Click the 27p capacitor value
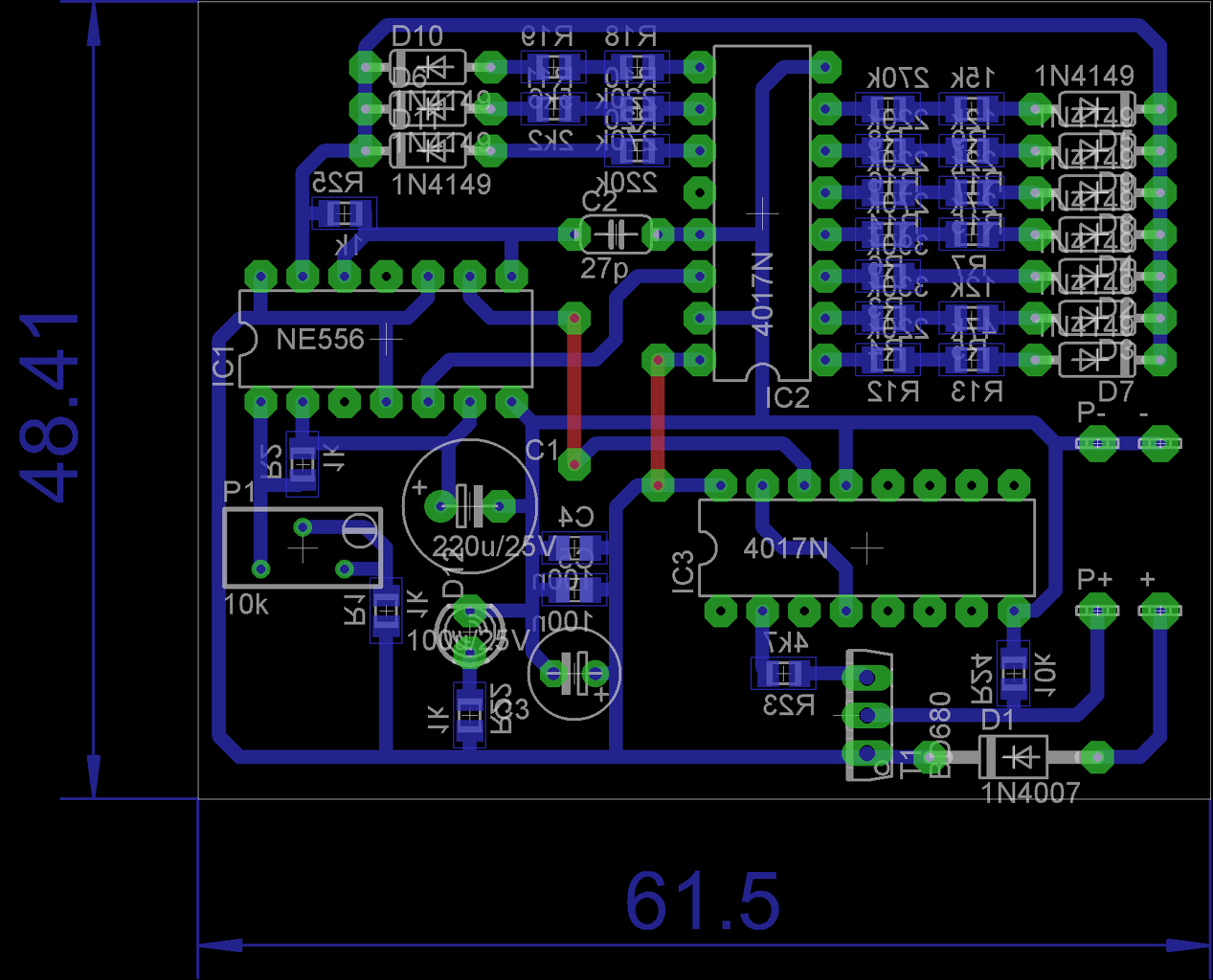The height and width of the screenshot is (980, 1213). (604, 269)
